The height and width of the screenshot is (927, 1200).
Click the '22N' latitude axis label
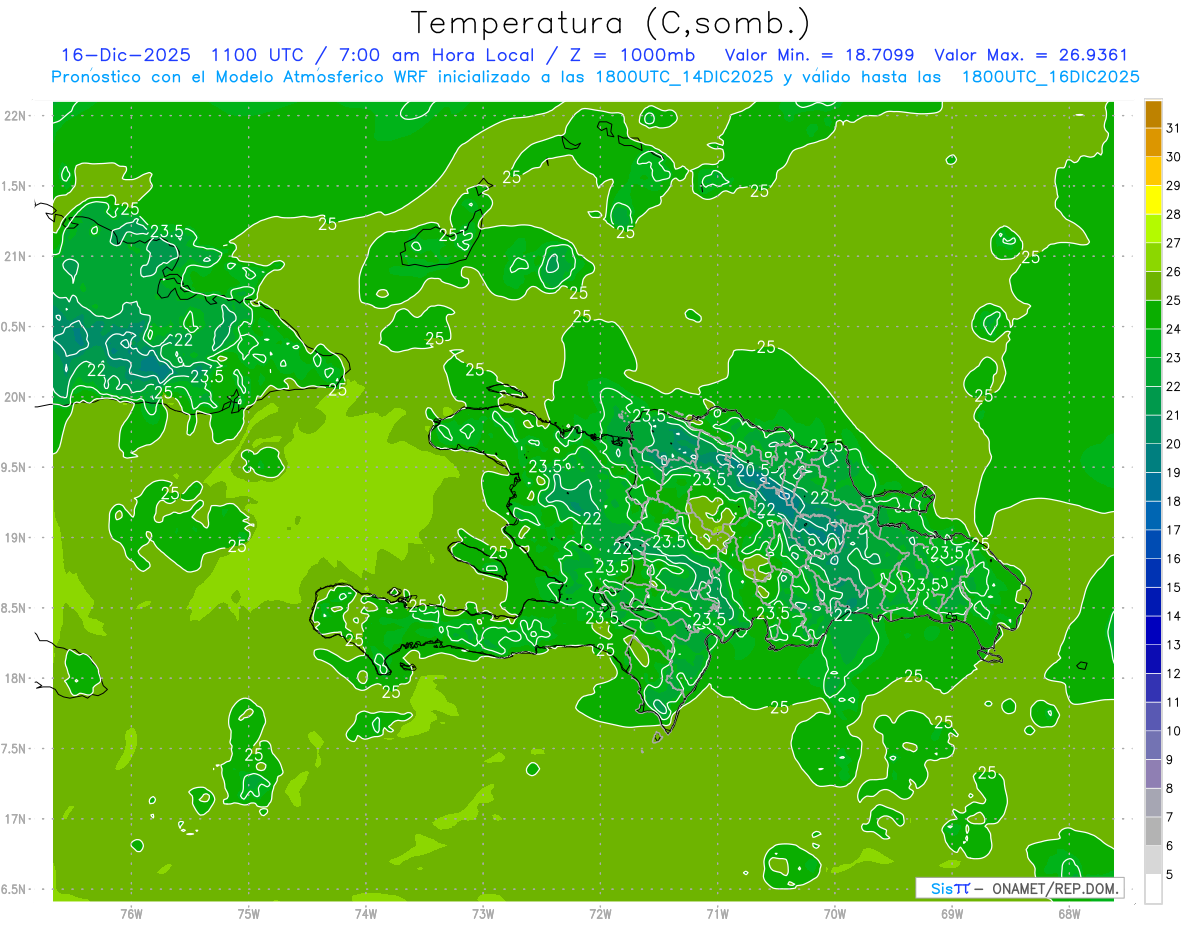15,116
